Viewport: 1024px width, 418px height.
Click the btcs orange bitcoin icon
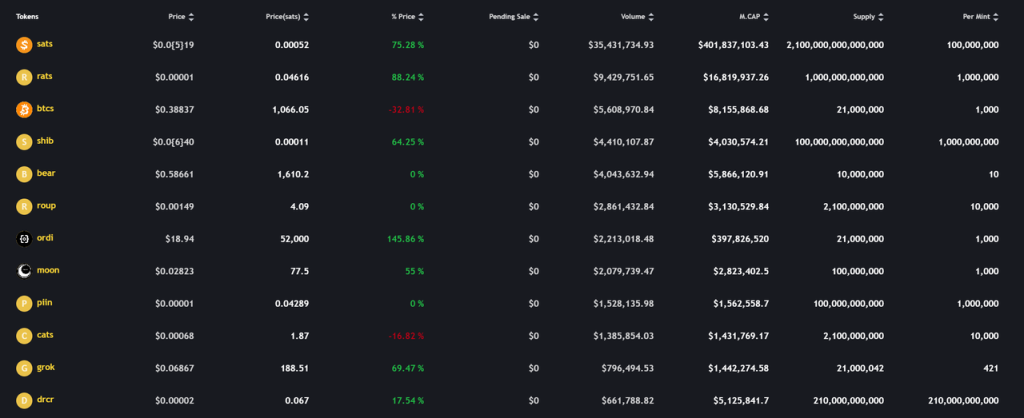pyautogui.click(x=24, y=110)
